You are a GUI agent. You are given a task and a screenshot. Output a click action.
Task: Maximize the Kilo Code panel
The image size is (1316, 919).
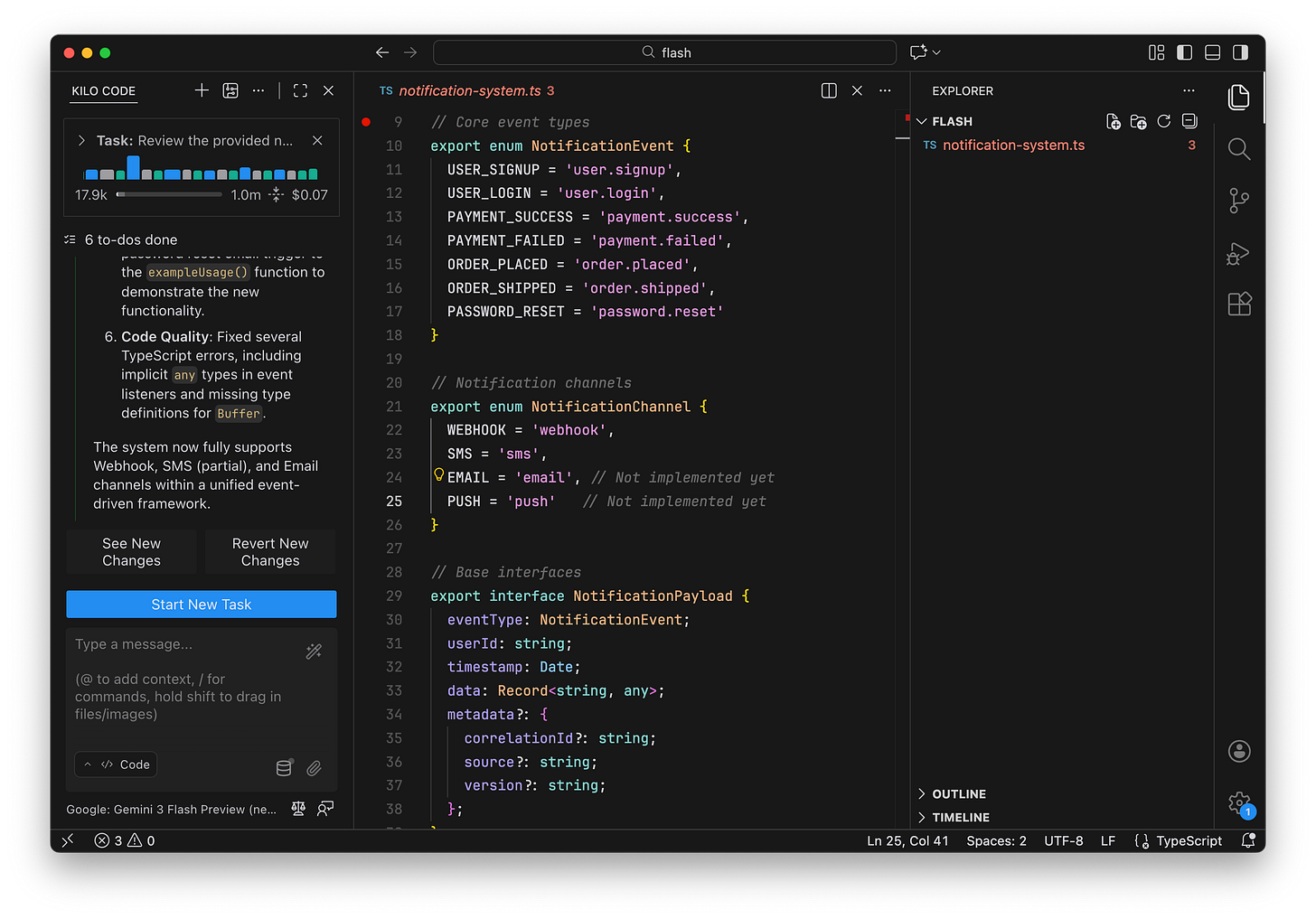pyautogui.click(x=301, y=90)
